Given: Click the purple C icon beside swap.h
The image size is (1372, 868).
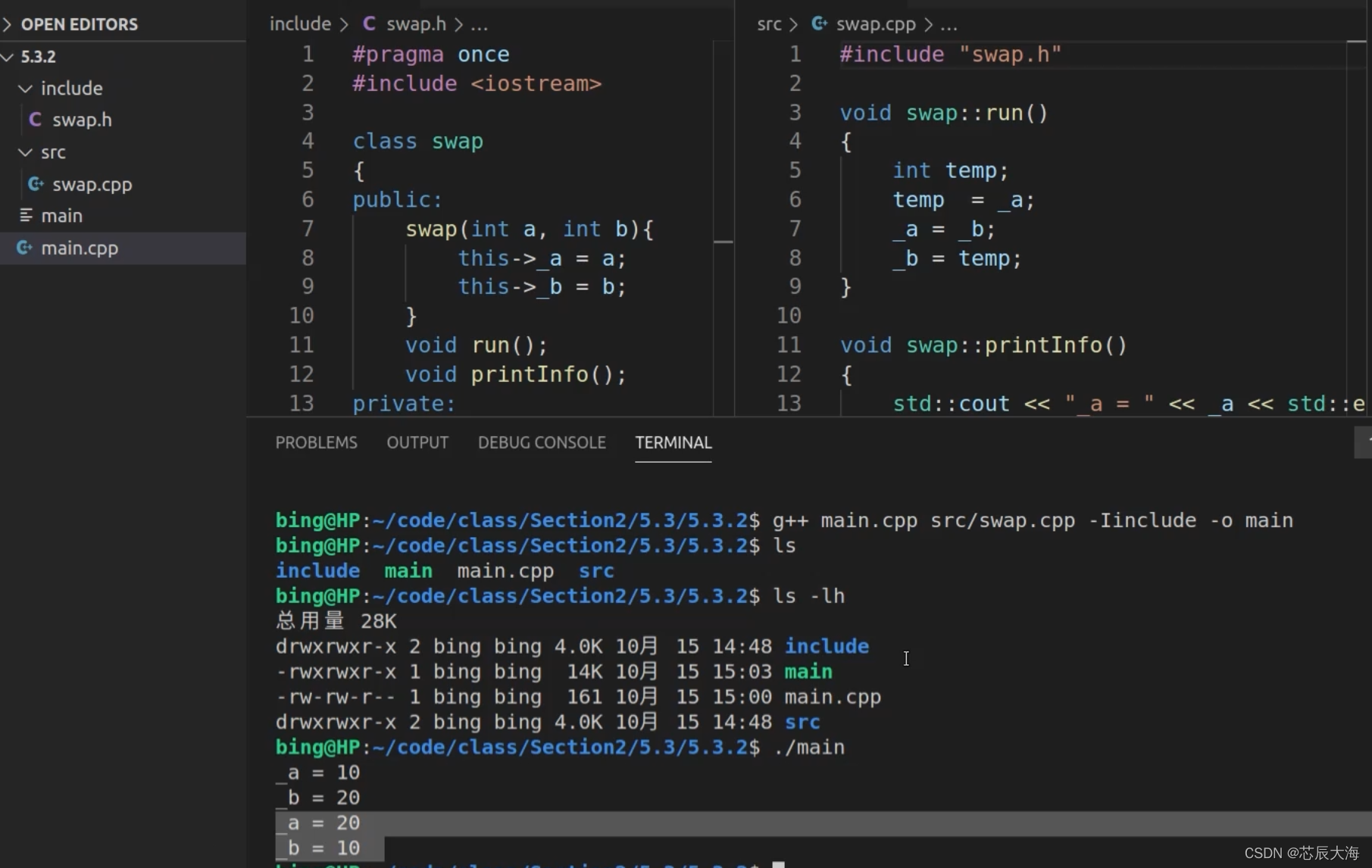Looking at the screenshot, I should [35, 119].
